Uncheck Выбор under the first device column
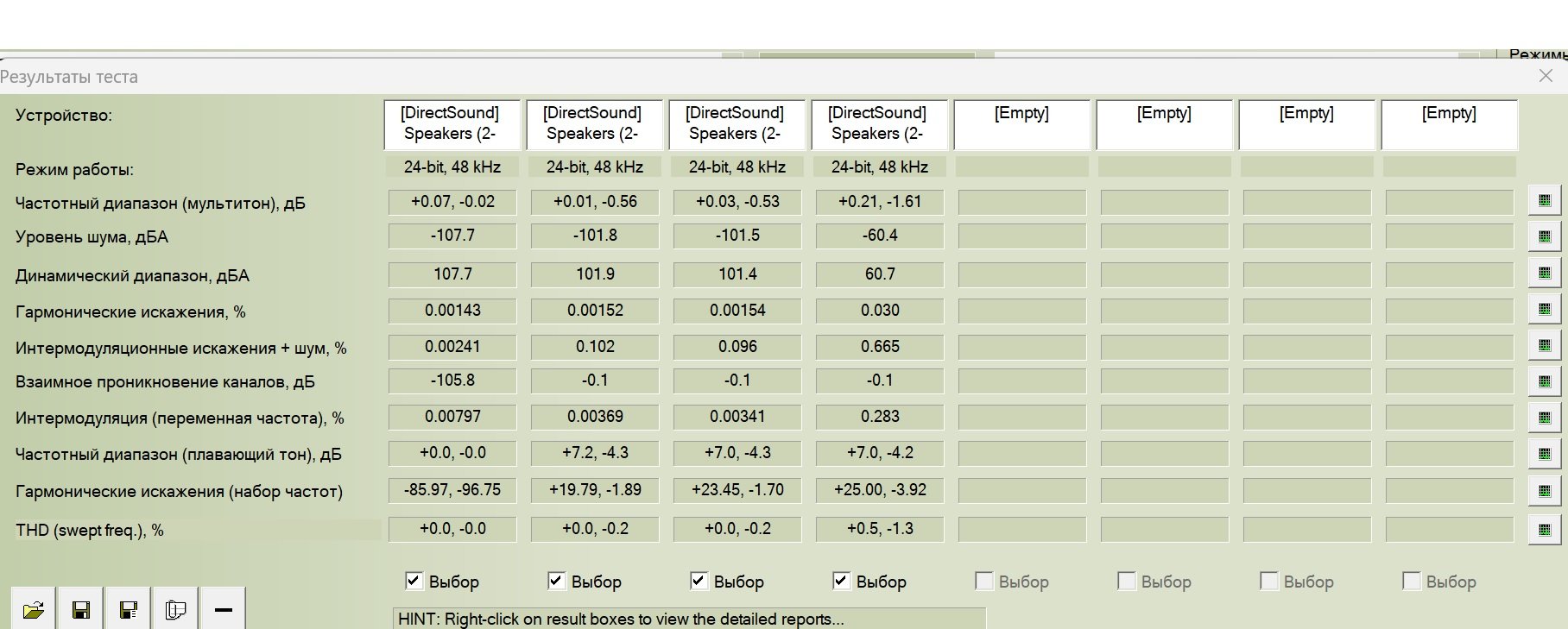This screenshot has height=629, width=1568. (414, 581)
